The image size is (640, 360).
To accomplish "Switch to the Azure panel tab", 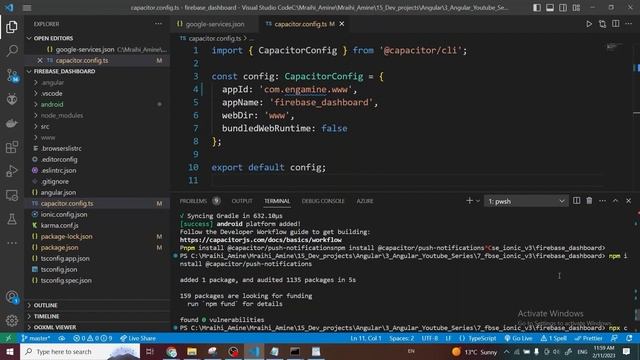I will point(364,201).
